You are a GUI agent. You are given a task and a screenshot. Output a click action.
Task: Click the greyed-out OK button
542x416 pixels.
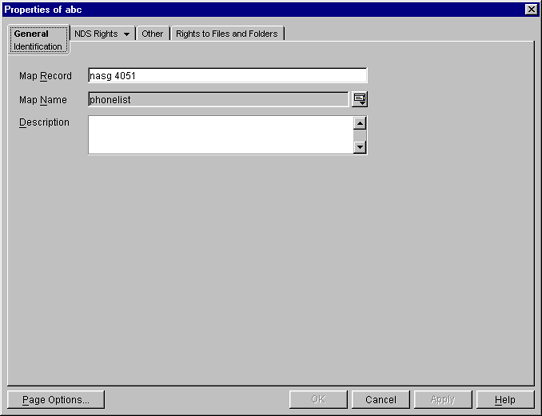coord(318,400)
